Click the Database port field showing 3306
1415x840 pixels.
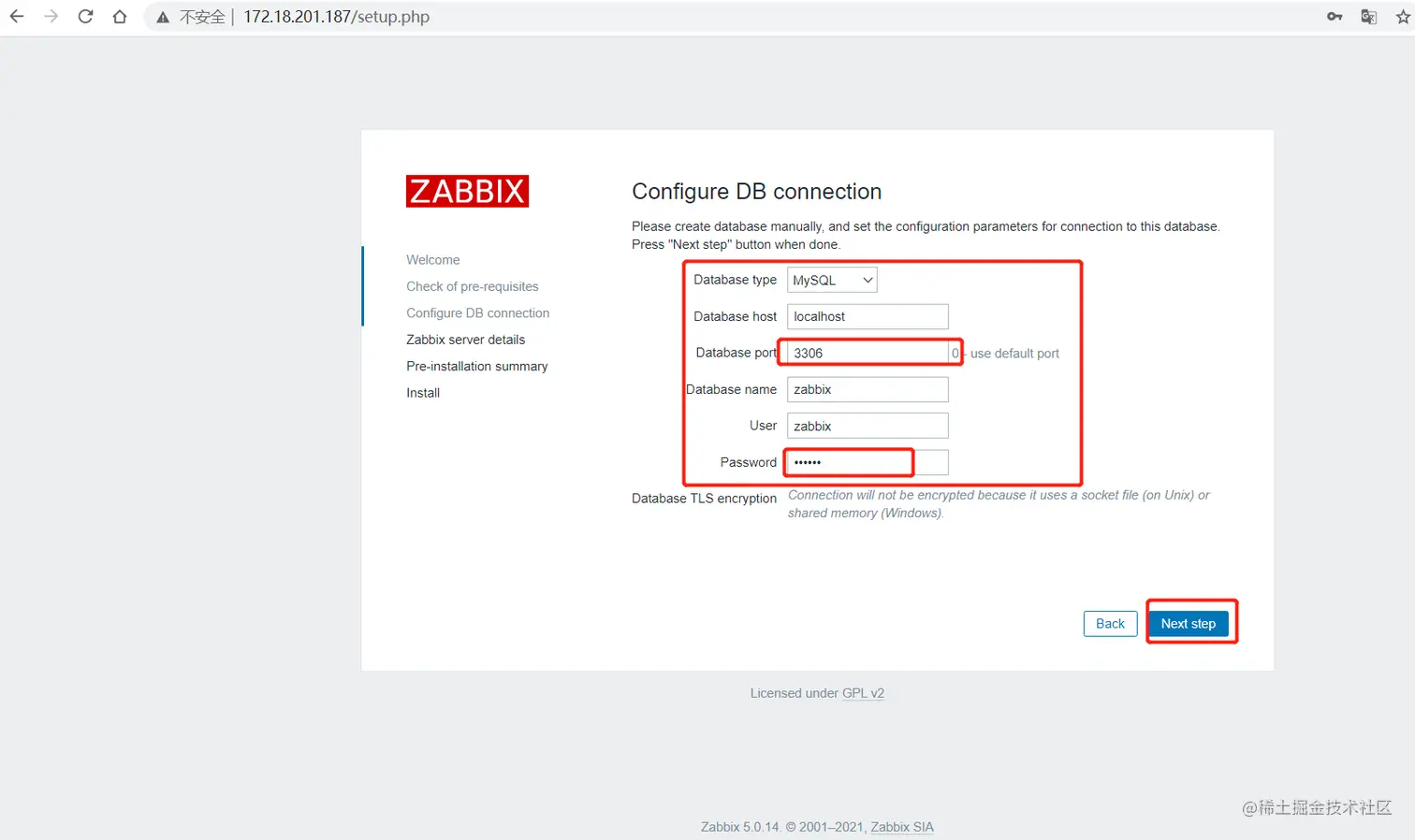(868, 353)
